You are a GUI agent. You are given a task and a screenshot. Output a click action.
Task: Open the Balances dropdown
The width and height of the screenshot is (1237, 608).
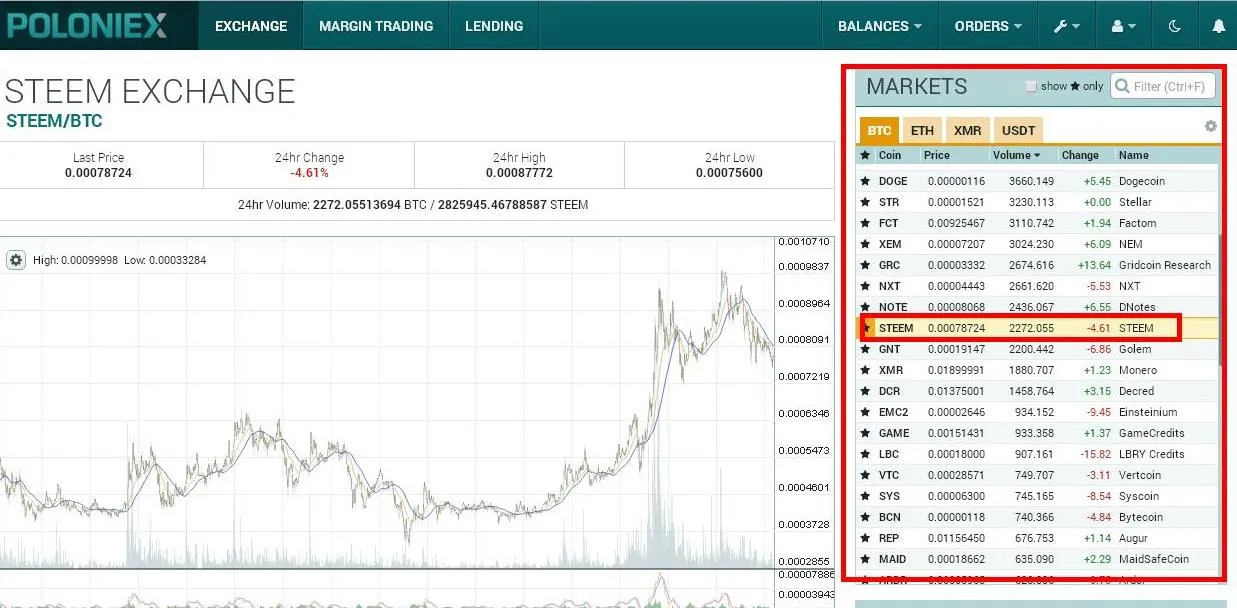[x=879, y=26]
